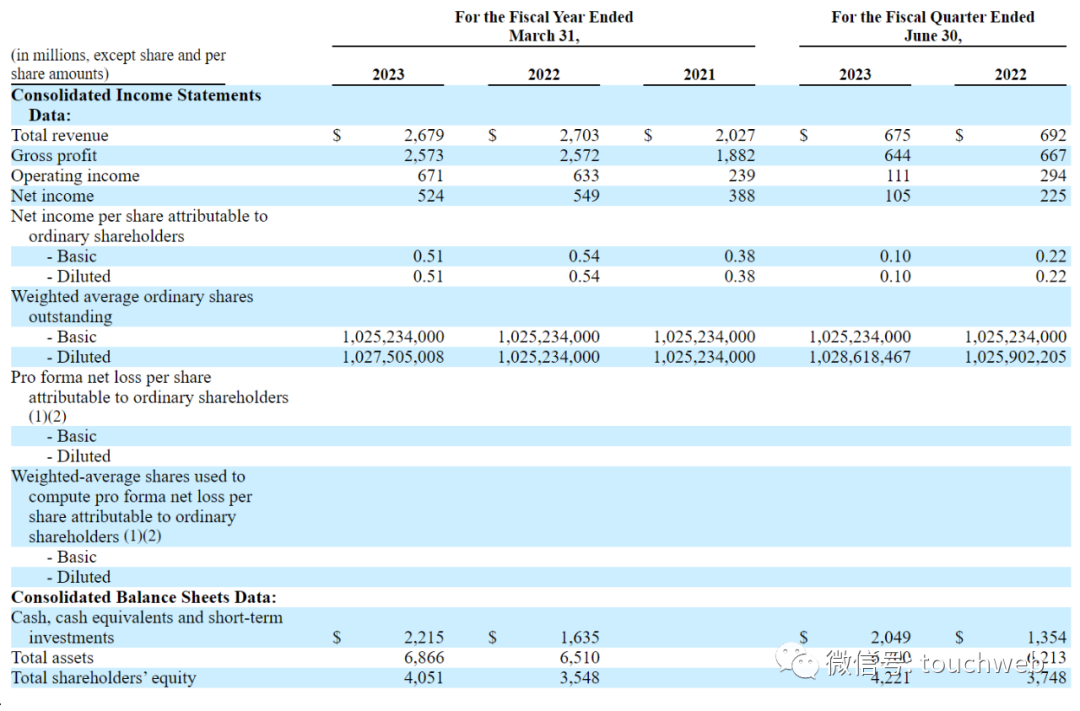1080x711 pixels.
Task: Click the June quarter 2023 column header
Action: [x=855, y=74]
